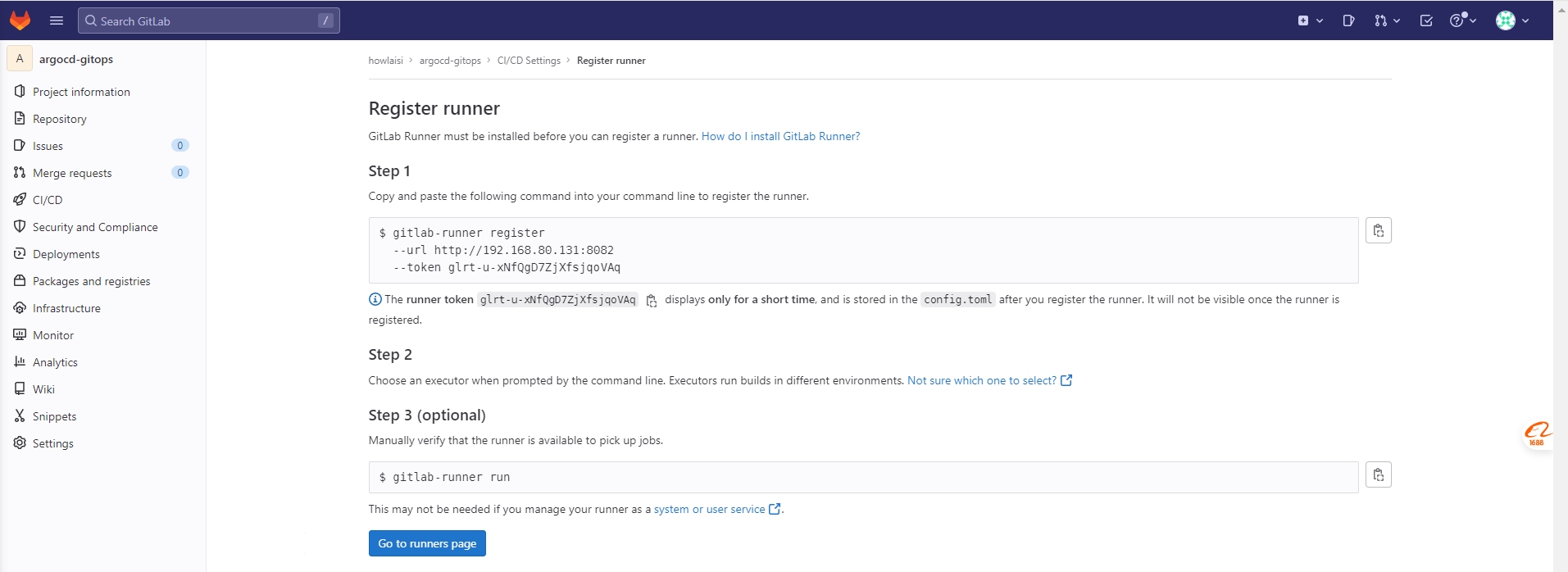
Task: Click Go to runners page button
Action: [x=427, y=543]
